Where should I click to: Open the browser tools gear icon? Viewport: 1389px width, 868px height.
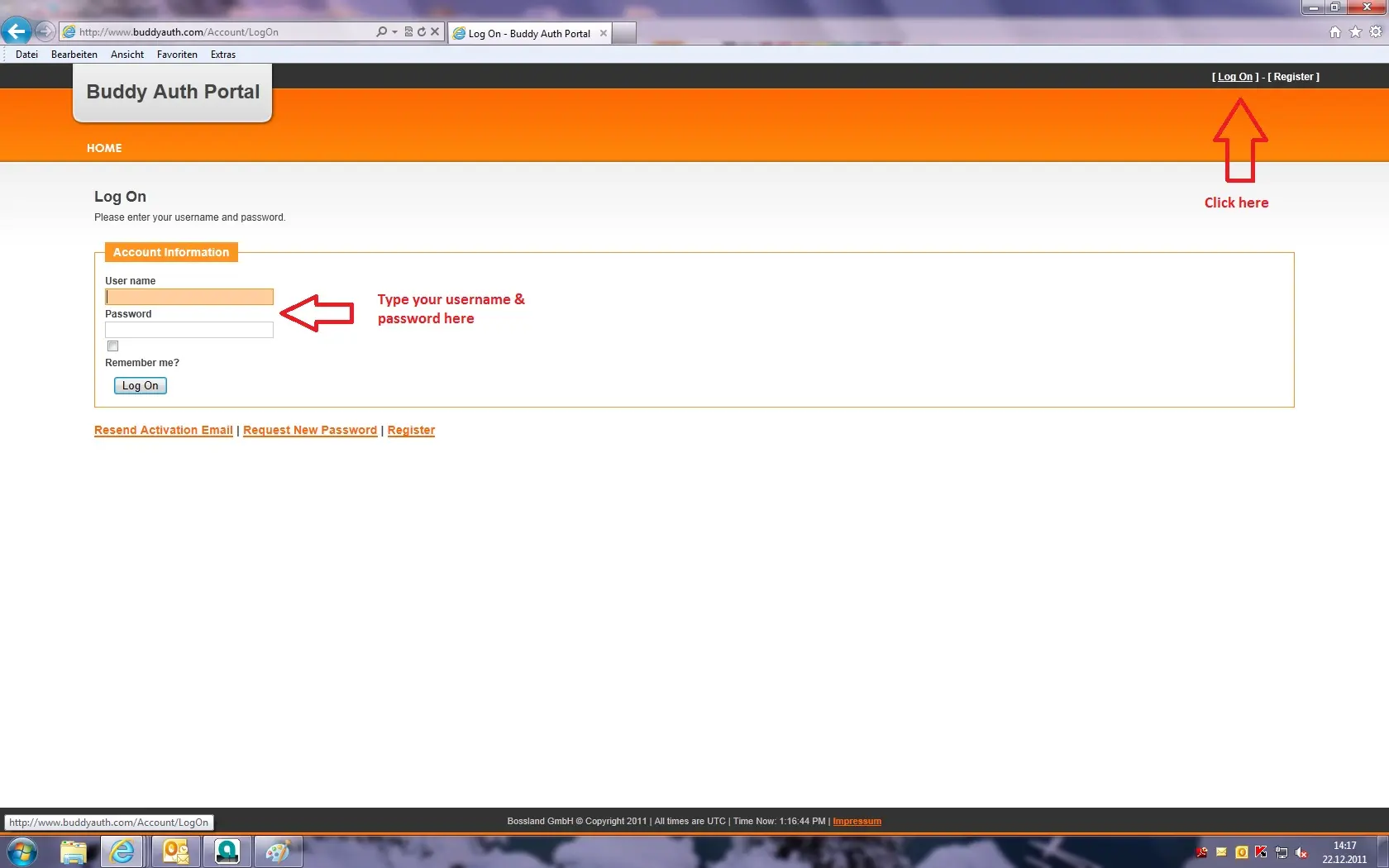[x=1376, y=32]
